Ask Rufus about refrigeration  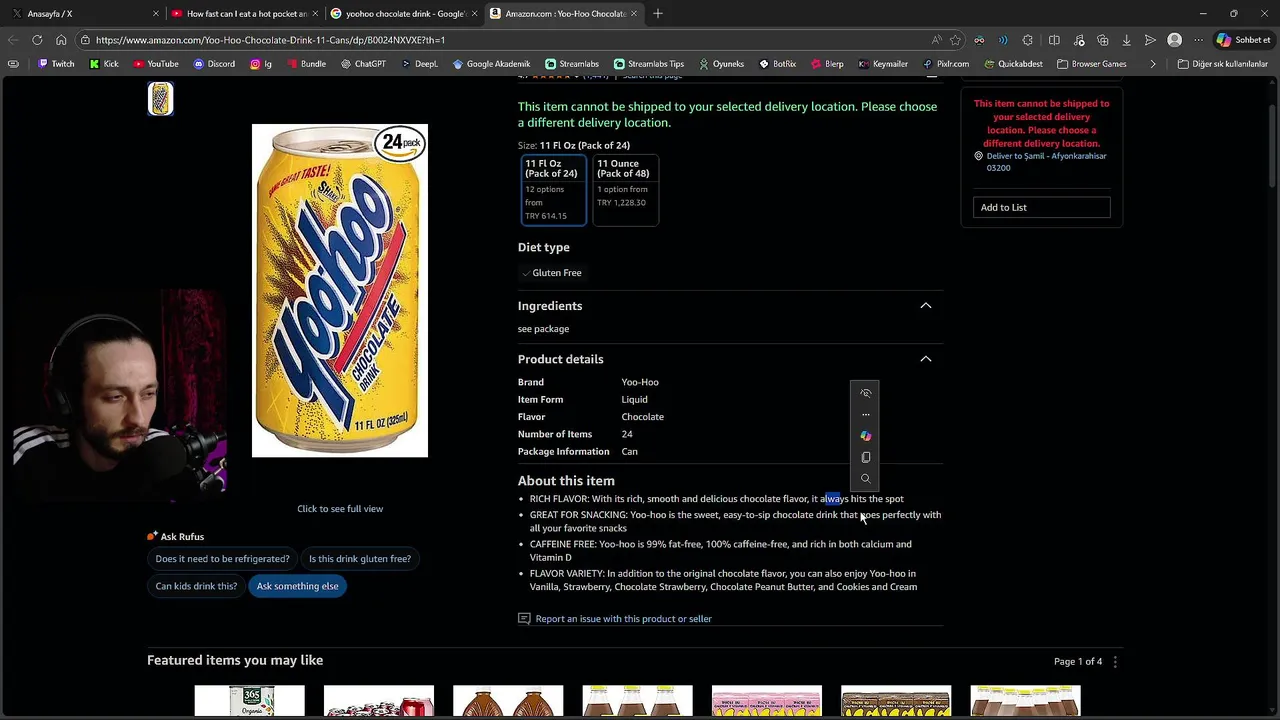tap(222, 559)
